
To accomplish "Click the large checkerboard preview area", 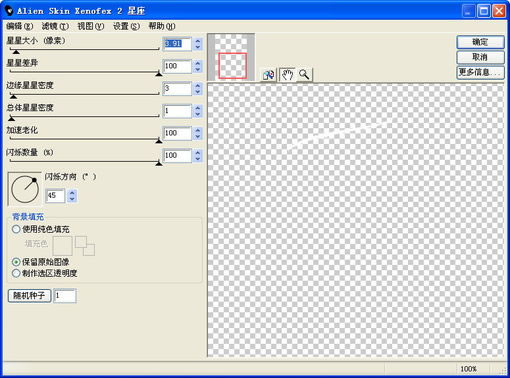I will (356, 220).
